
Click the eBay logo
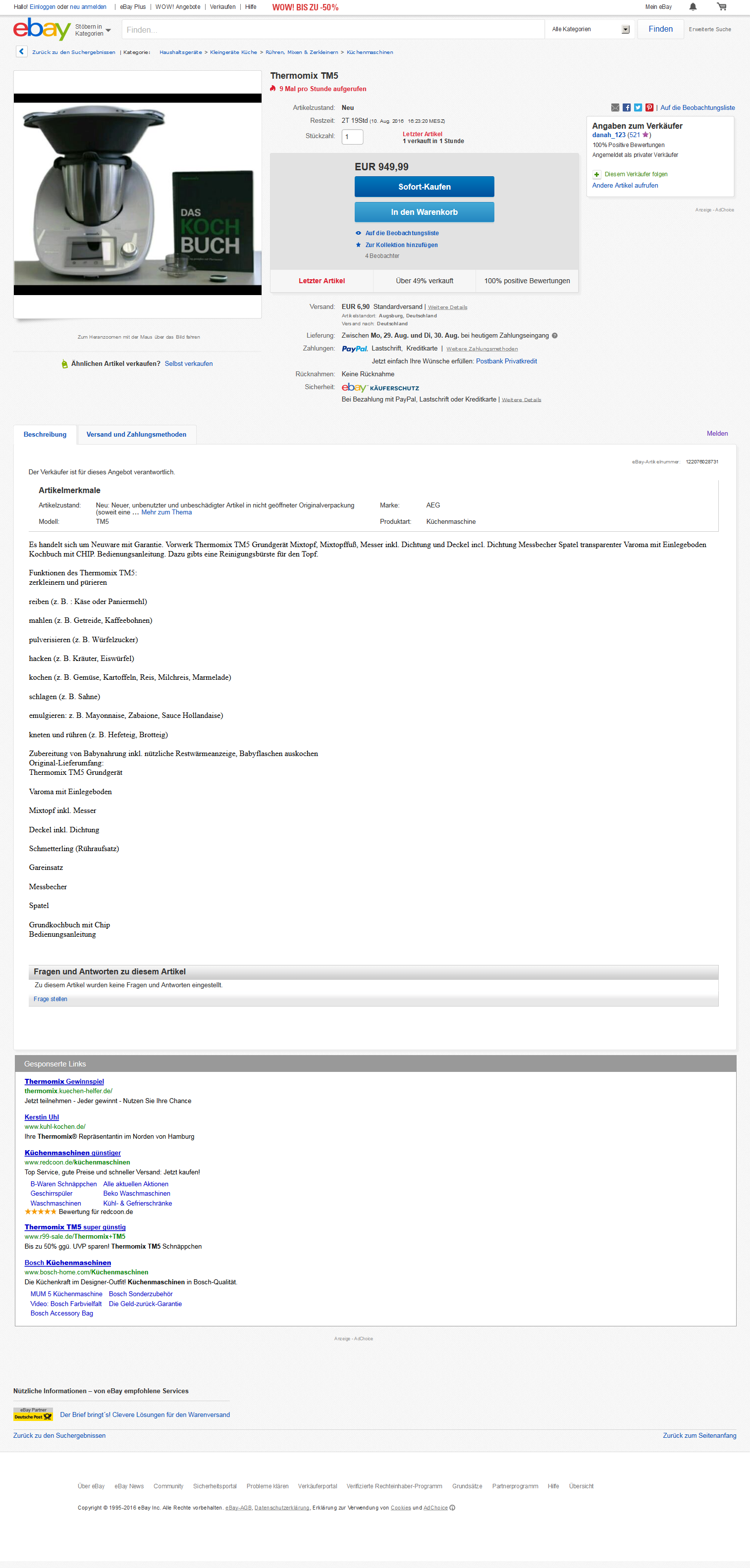(x=42, y=29)
